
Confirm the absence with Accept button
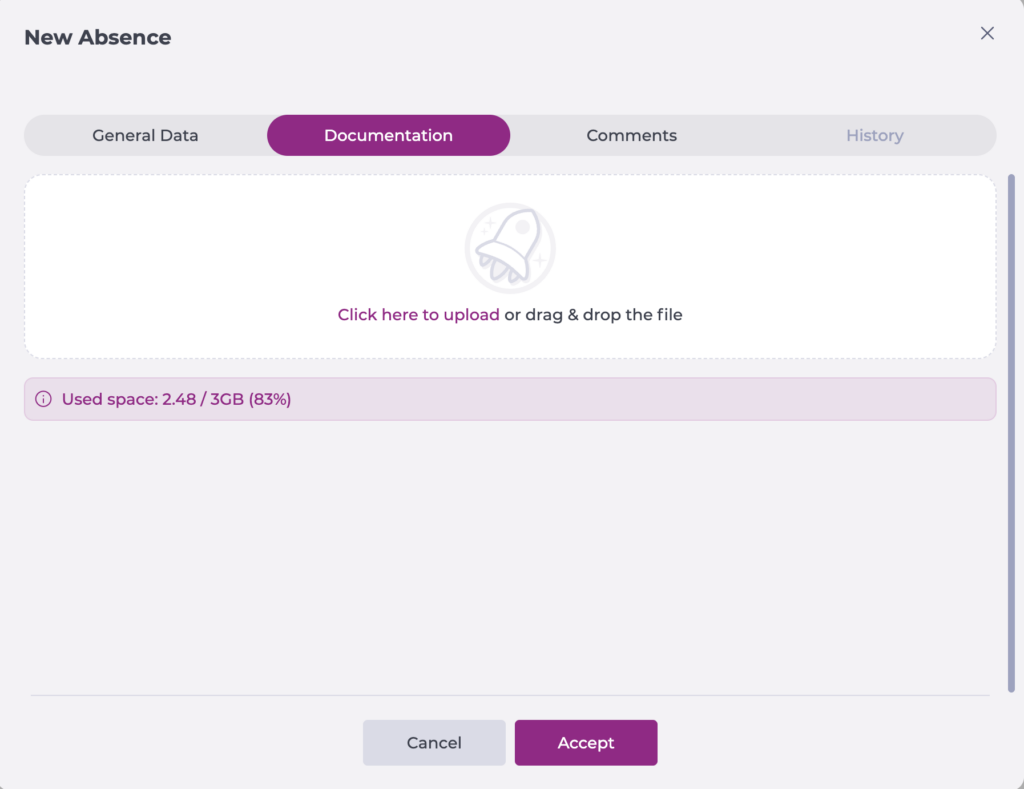tap(586, 743)
